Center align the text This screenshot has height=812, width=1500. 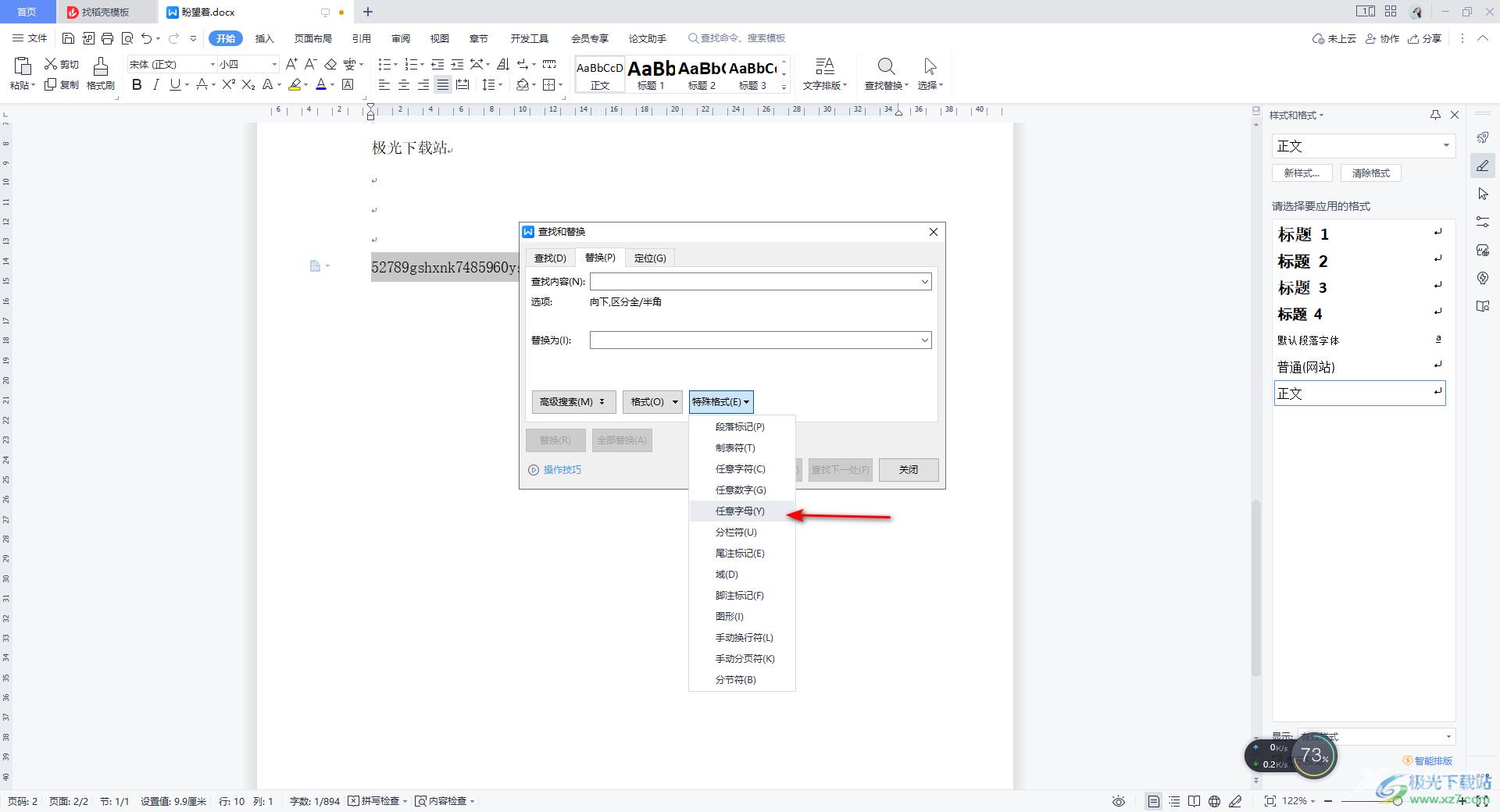pos(404,84)
